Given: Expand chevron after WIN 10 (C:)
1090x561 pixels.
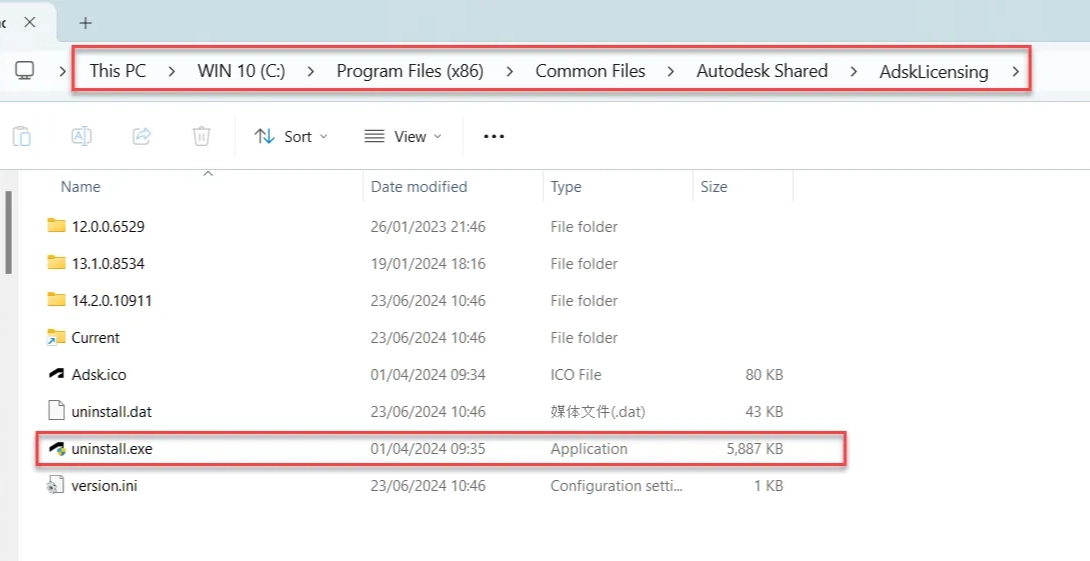Looking at the screenshot, I should [311, 71].
